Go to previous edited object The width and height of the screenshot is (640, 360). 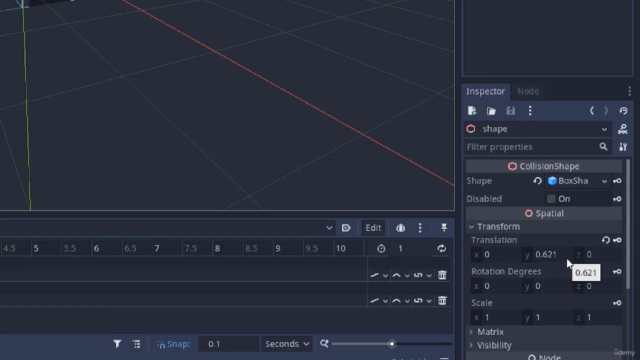pyautogui.click(x=591, y=111)
